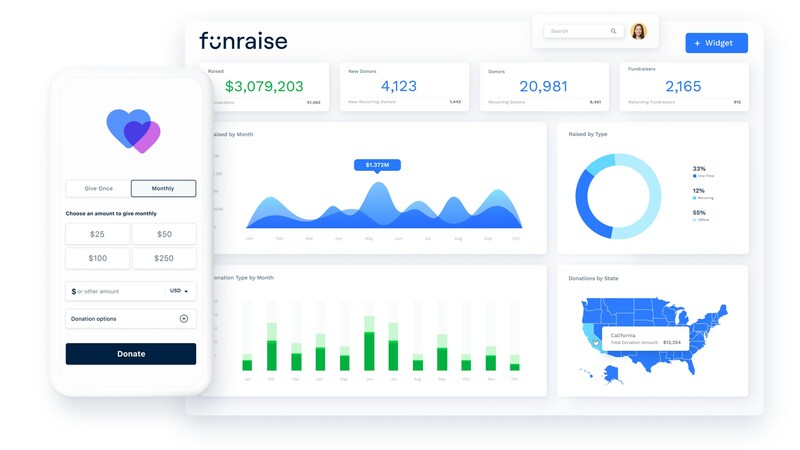Viewport: 800px width, 450px height.
Task: Open the user profile avatar
Action: pyautogui.click(x=638, y=31)
